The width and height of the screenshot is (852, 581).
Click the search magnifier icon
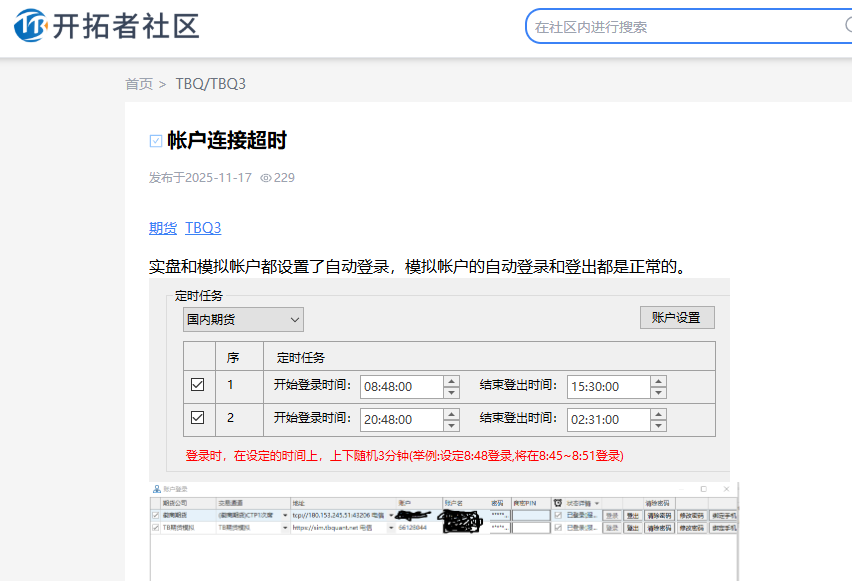tap(847, 26)
